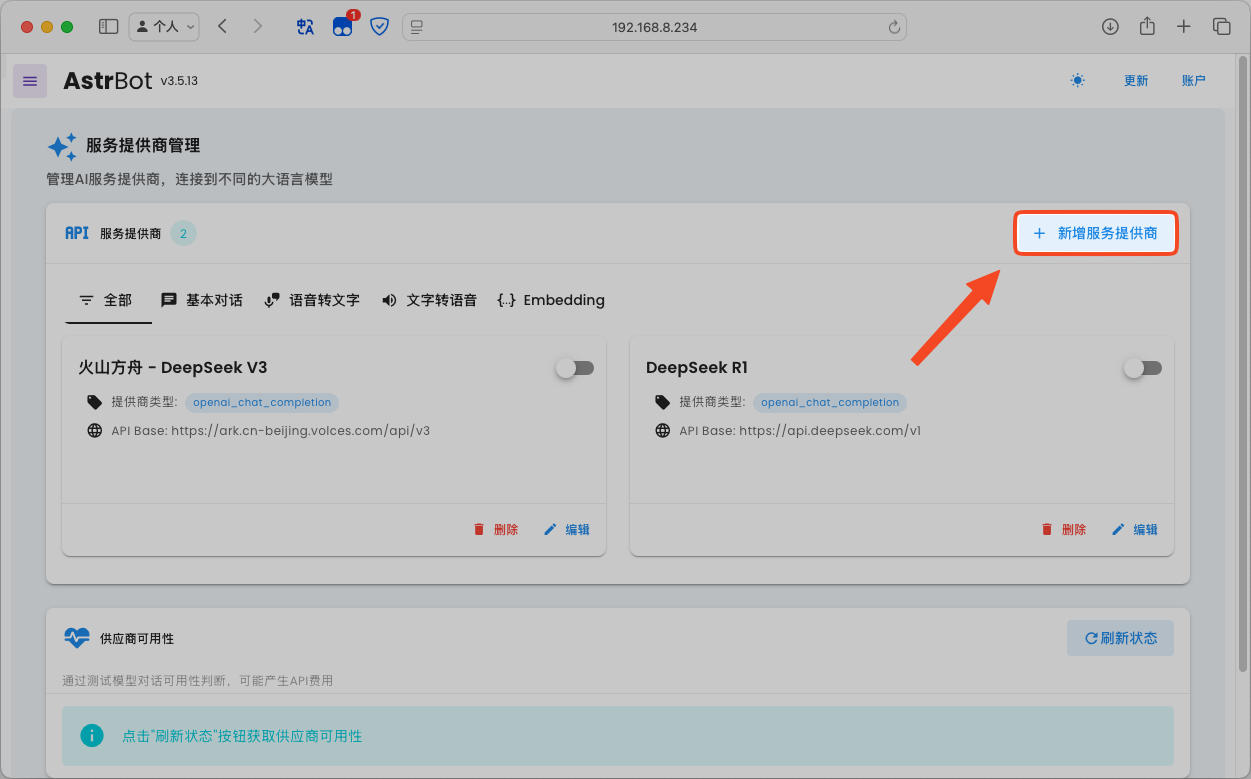
Task: Delete DeepSeek R1 provider
Action: click(x=1064, y=530)
